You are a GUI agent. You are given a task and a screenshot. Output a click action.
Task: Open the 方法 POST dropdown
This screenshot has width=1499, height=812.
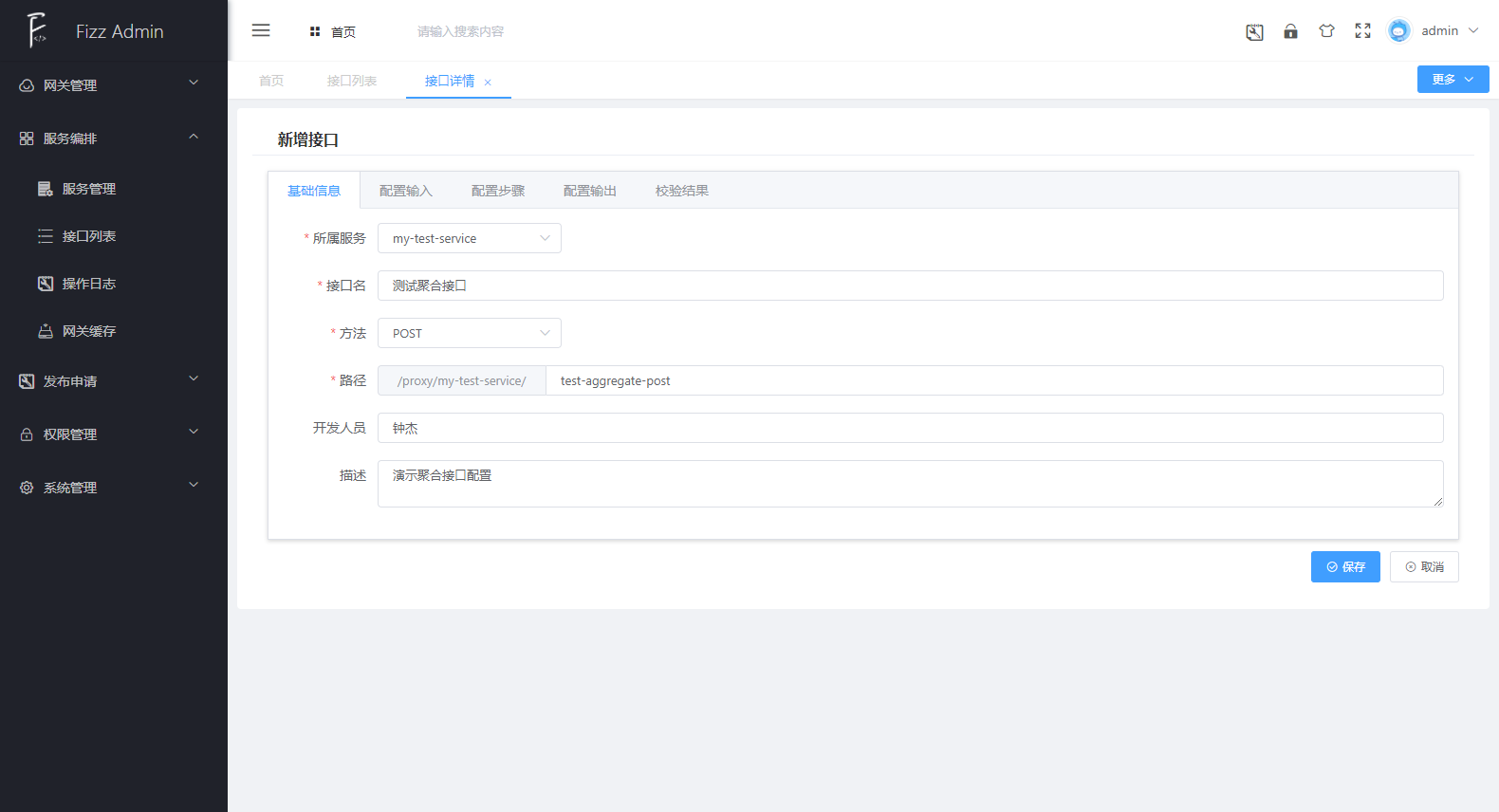point(469,333)
